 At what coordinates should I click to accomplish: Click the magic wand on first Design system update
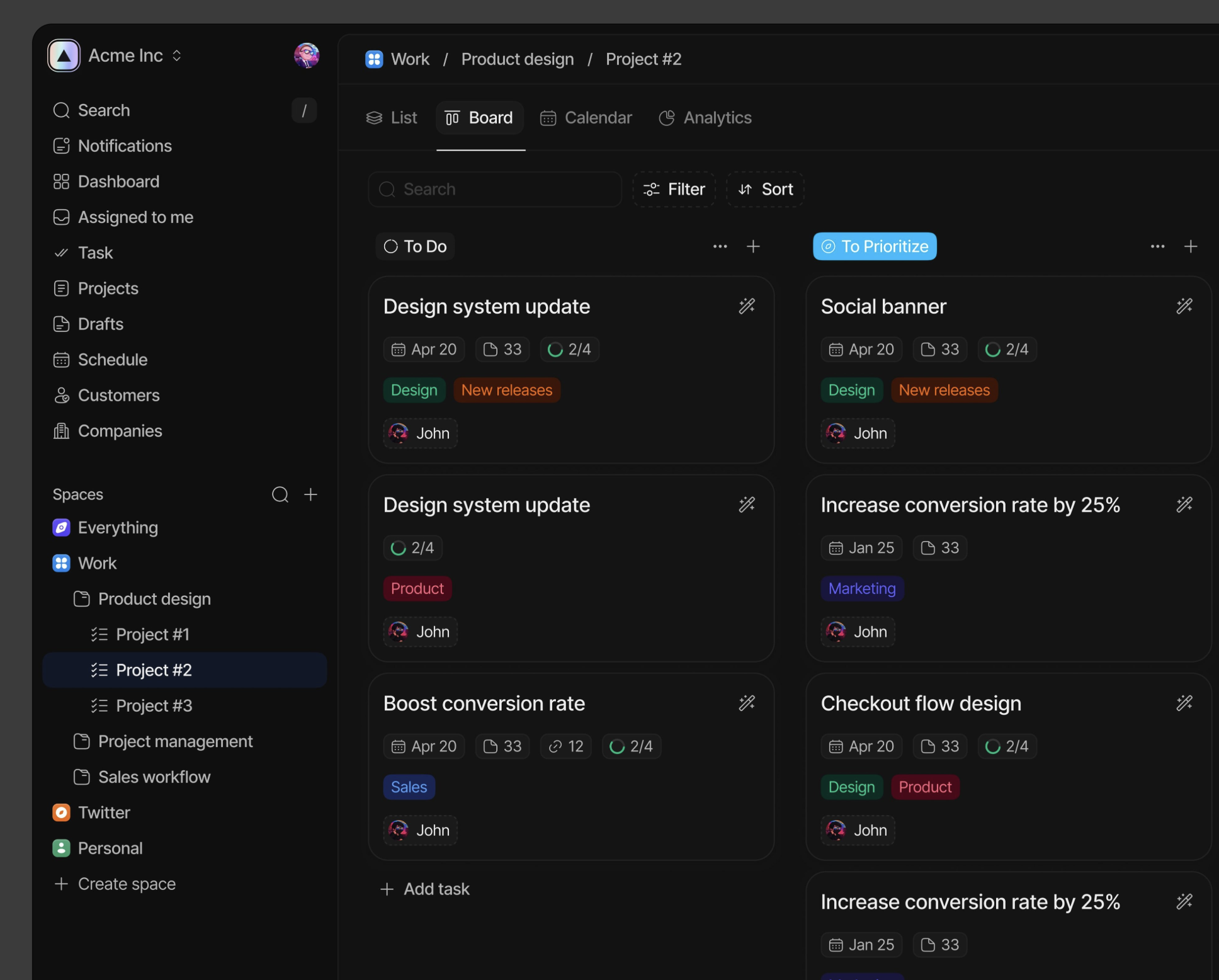click(747, 306)
